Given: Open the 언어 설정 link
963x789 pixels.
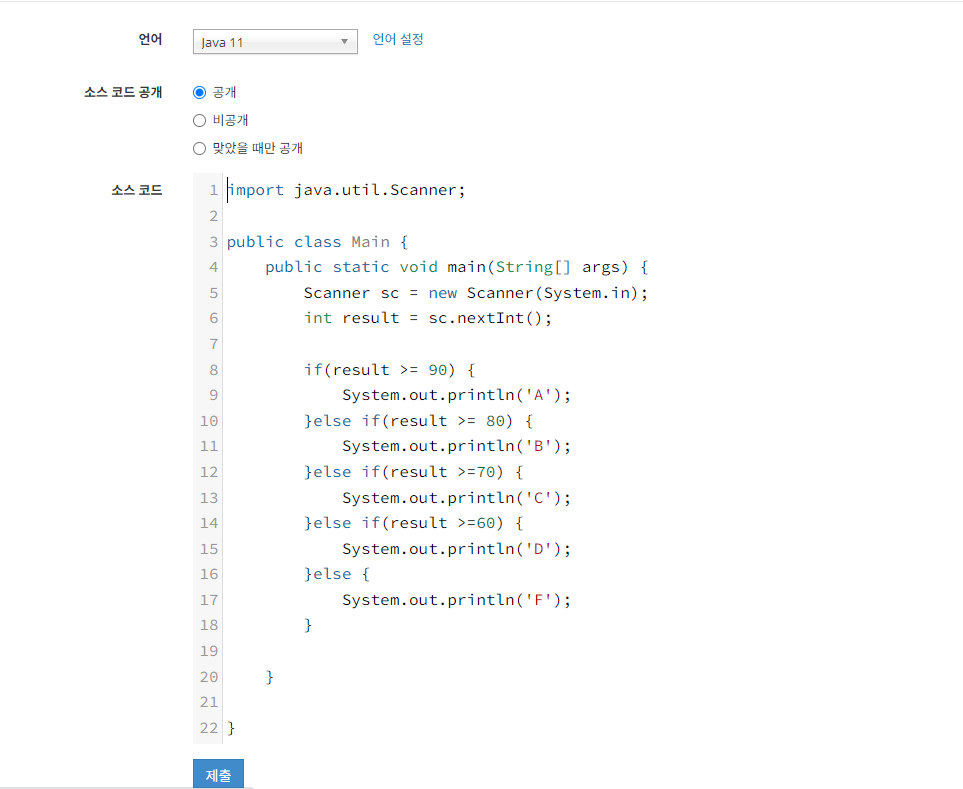Looking at the screenshot, I should click(398, 39).
